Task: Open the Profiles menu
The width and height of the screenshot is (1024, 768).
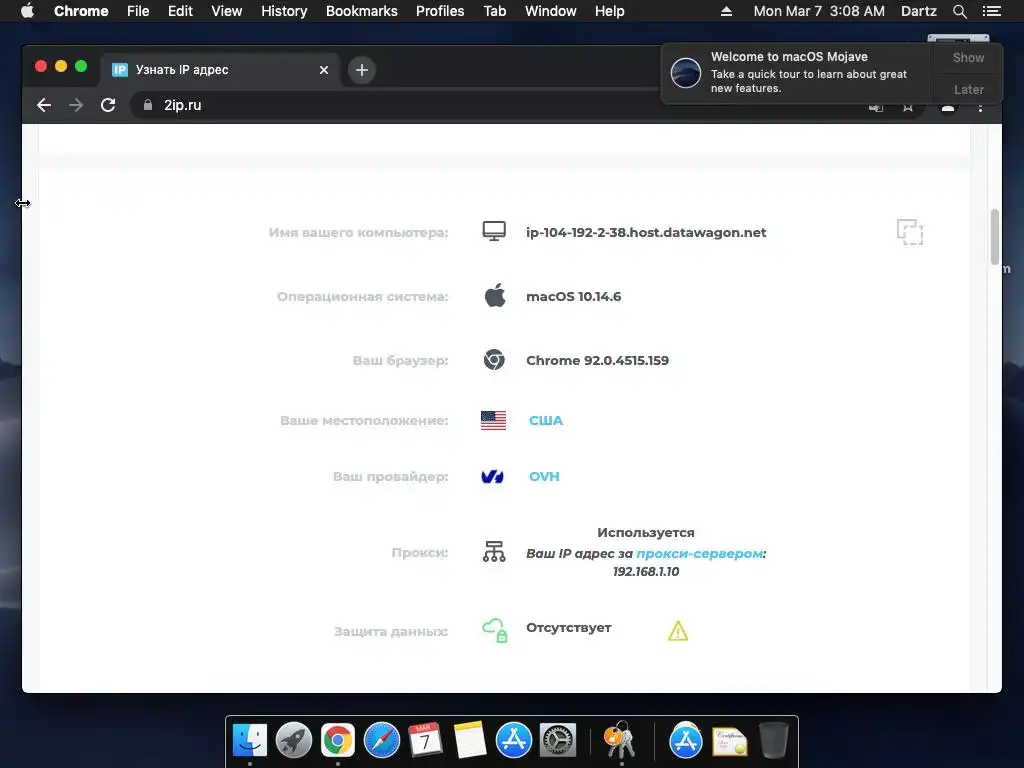Action: [x=440, y=11]
